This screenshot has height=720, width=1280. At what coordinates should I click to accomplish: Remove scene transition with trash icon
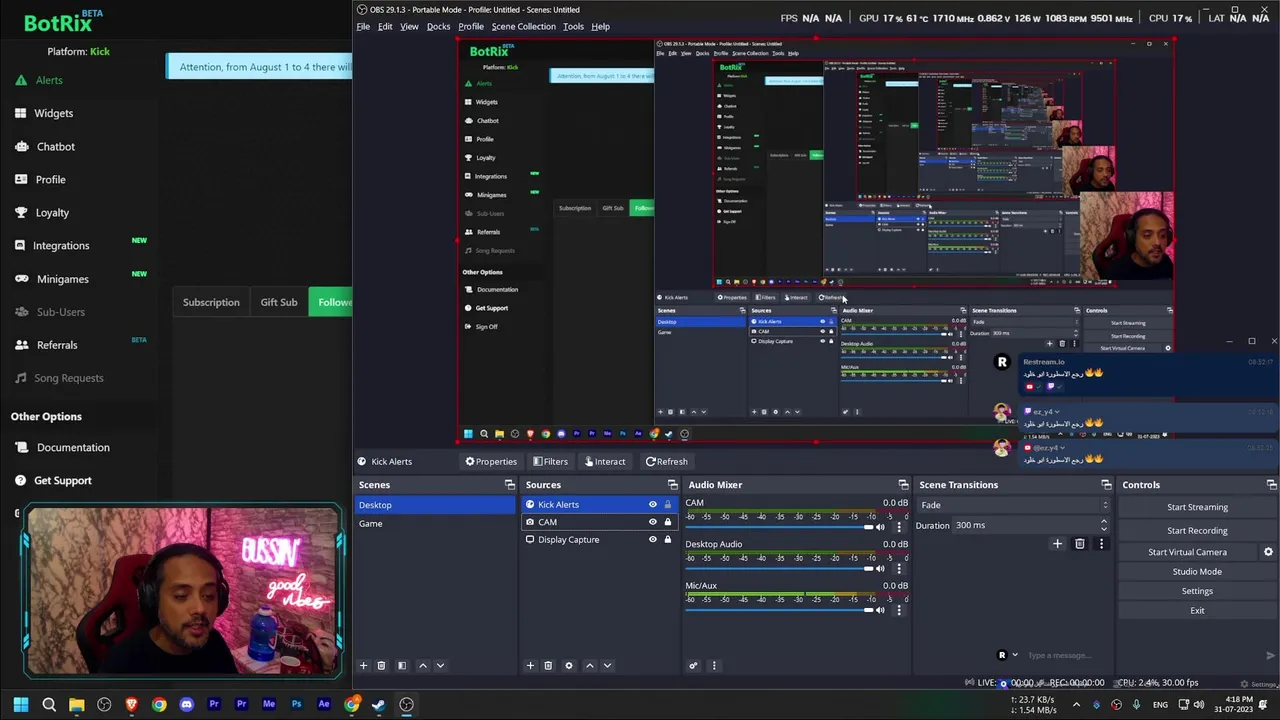(1079, 544)
